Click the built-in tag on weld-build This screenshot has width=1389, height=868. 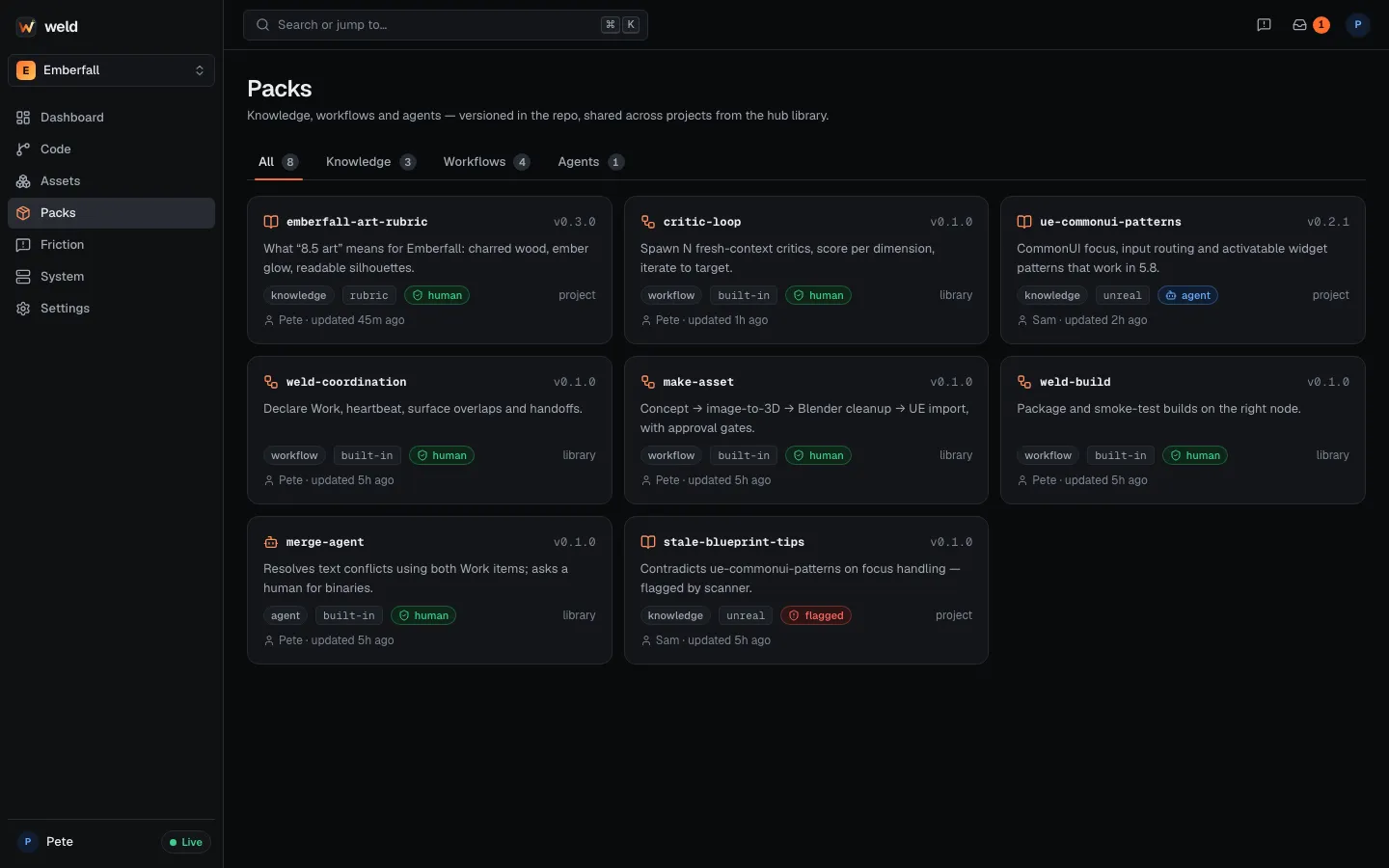1121,455
